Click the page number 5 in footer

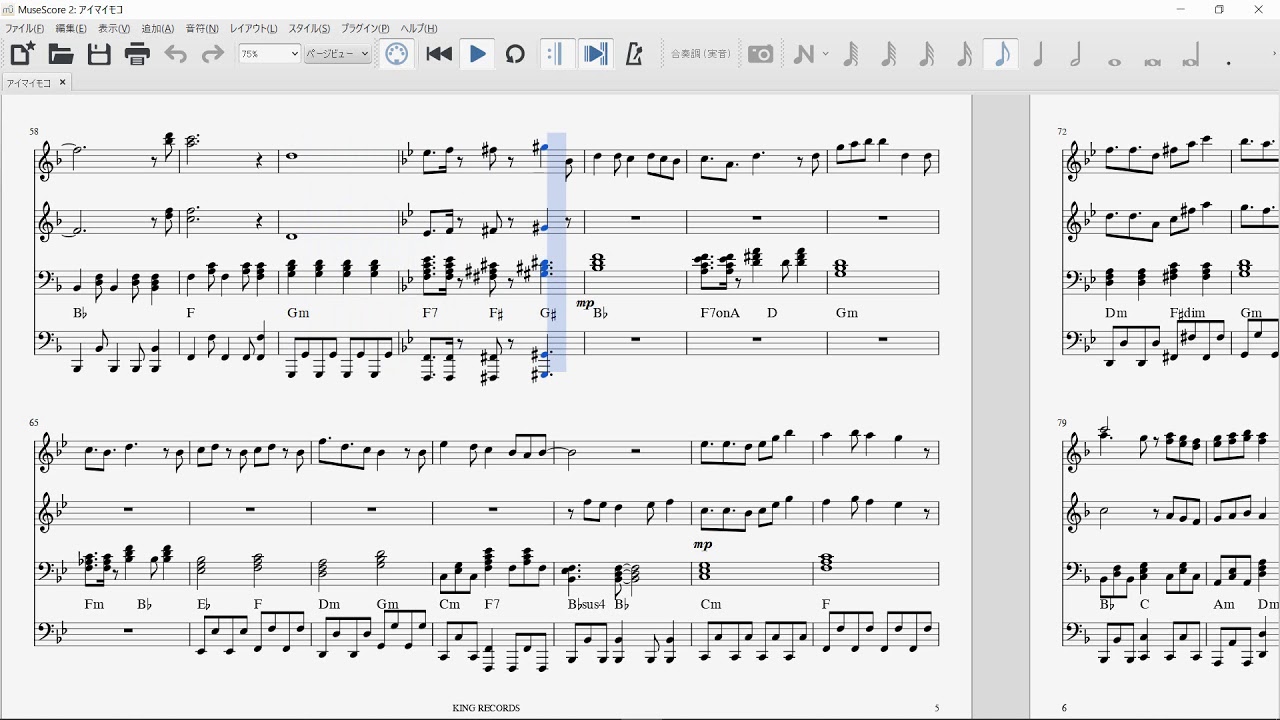pyautogui.click(x=937, y=708)
